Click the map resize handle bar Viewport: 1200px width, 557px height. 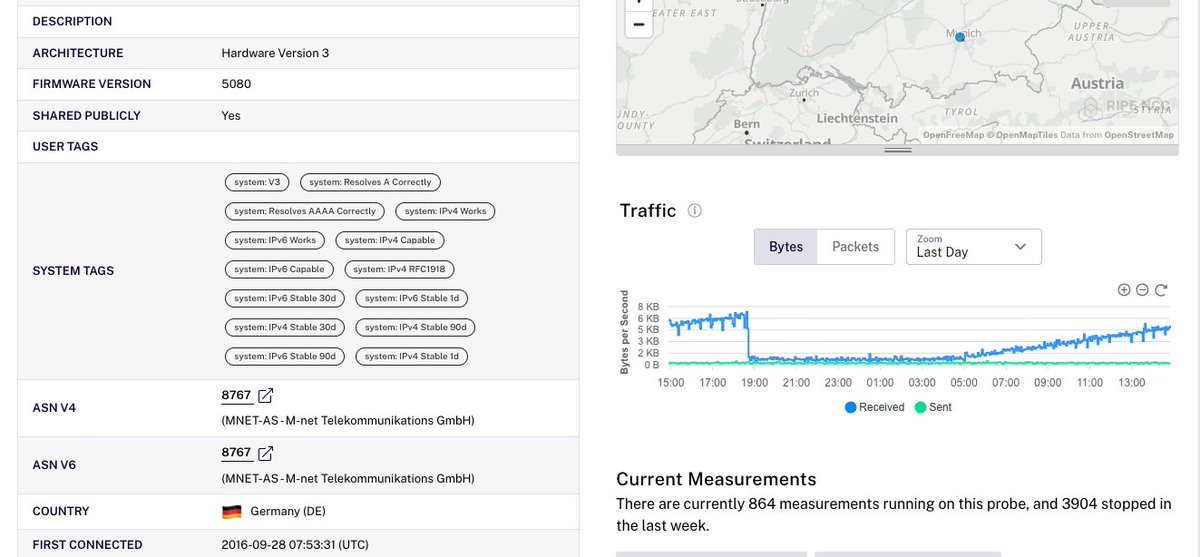pos(897,150)
